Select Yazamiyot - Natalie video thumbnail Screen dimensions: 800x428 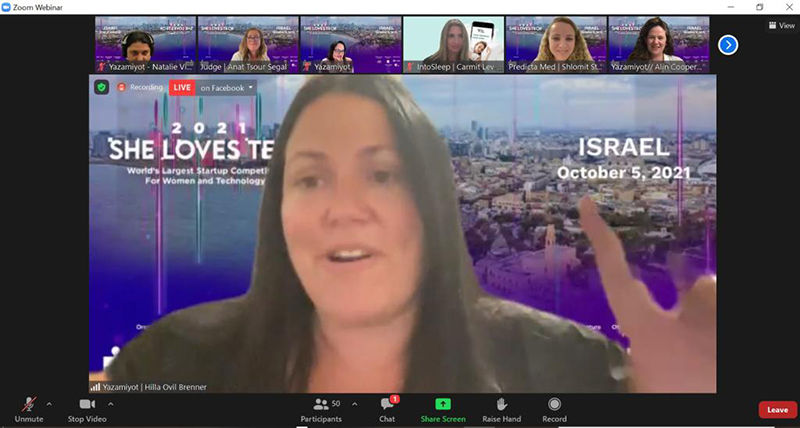point(145,45)
